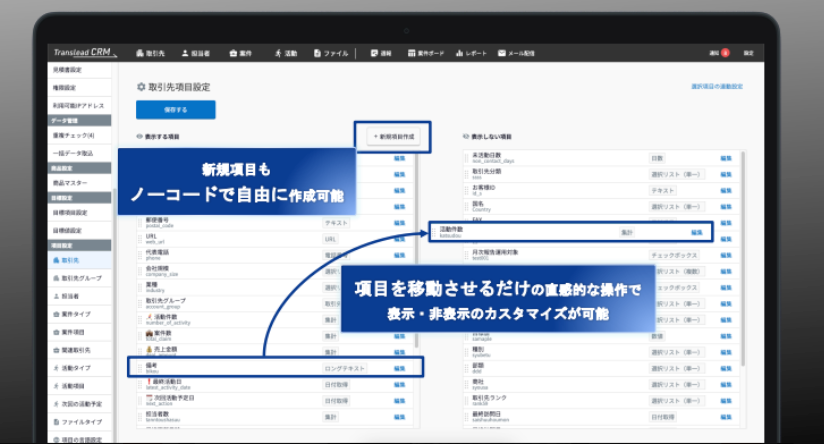Screen dimensions: 824x444
Task: Click the drag handle on URL row
Action: (x=140, y=239)
